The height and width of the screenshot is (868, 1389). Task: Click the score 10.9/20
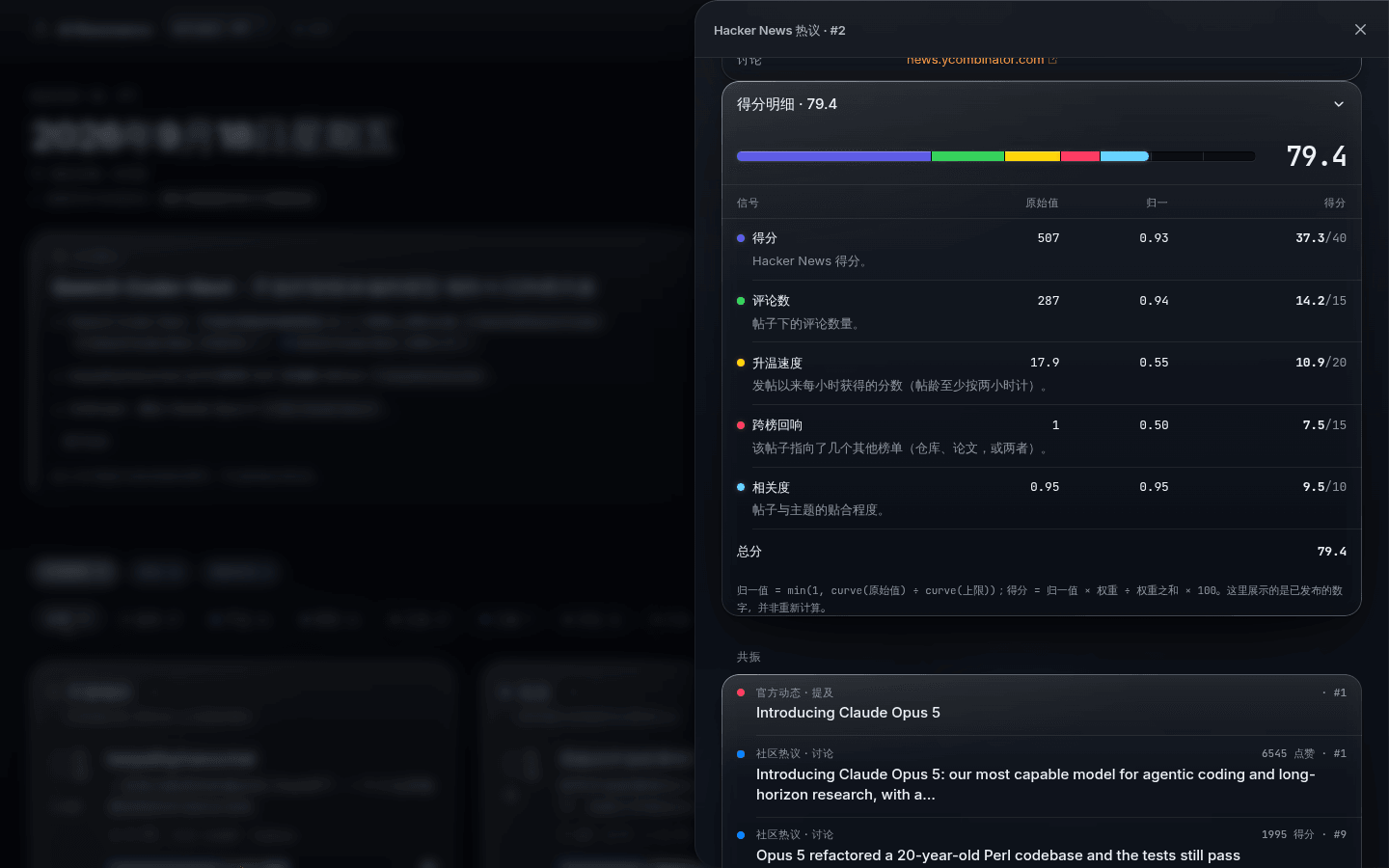click(1321, 363)
